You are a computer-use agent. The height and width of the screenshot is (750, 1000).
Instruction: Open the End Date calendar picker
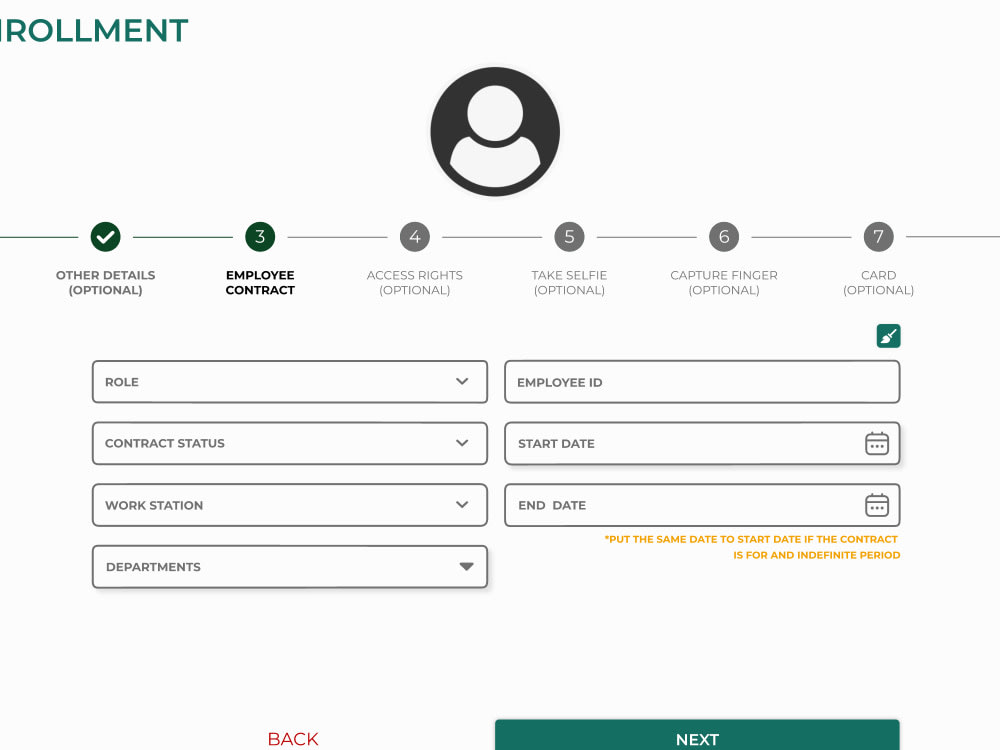[x=877, y=505]
